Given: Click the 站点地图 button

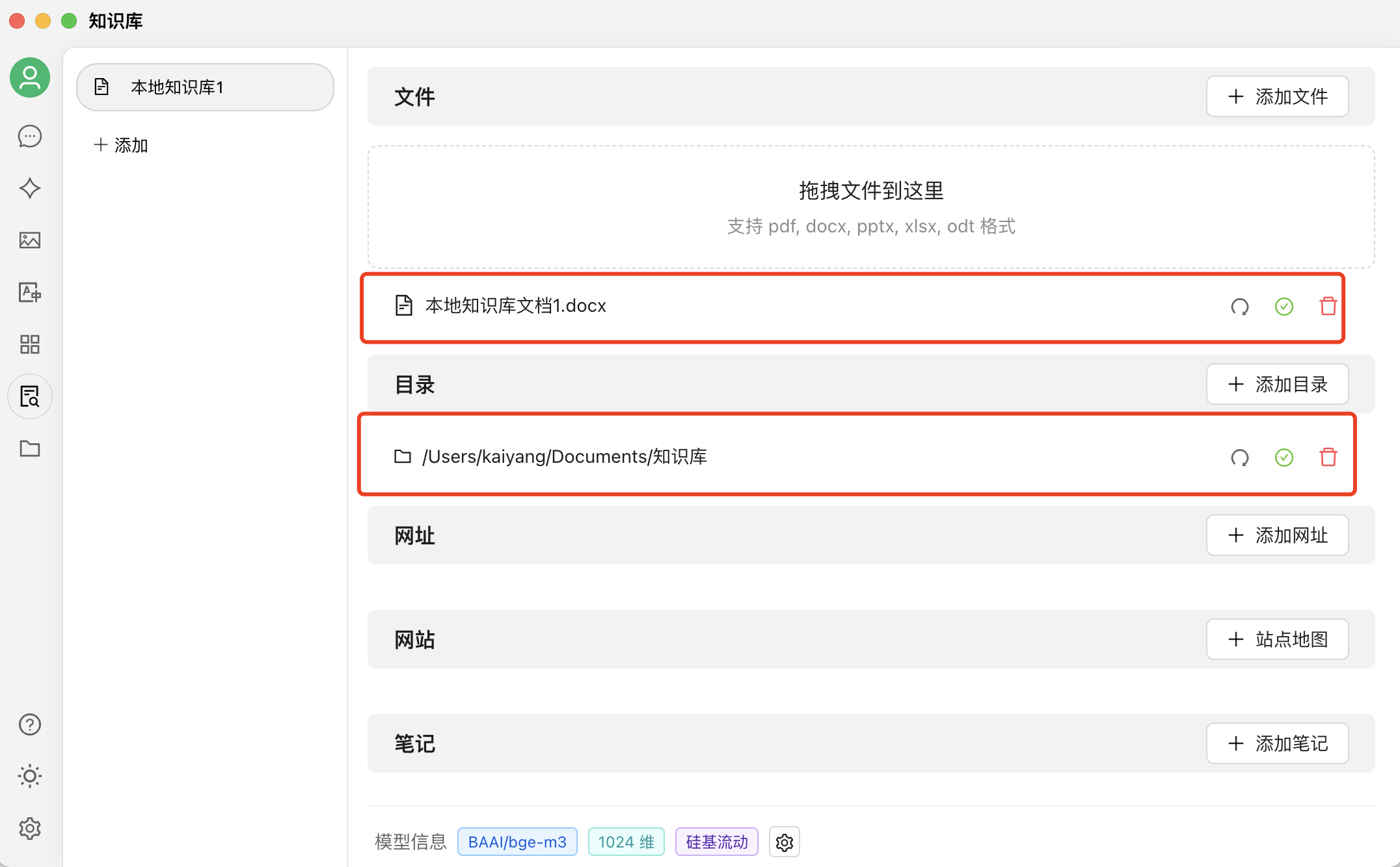Looking at the screenshot, I should [x=1277, y=640].
